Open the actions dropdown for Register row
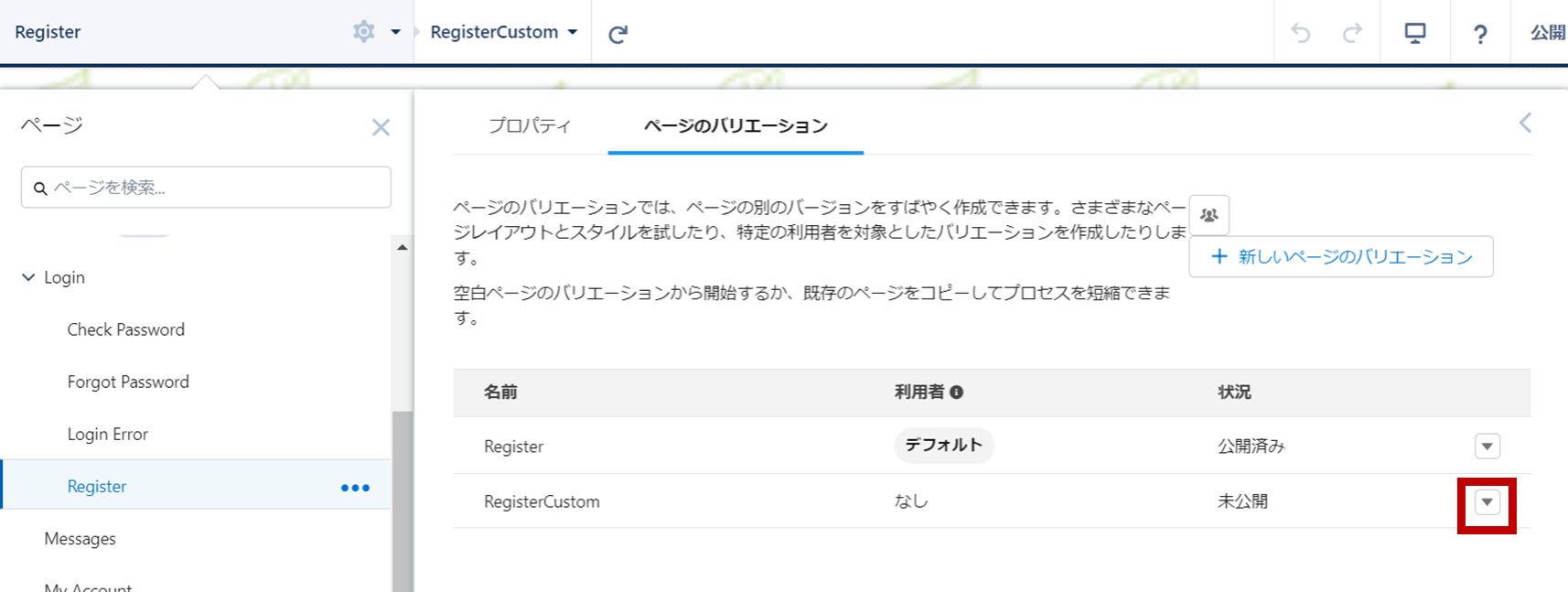 tap(1487, 447)
